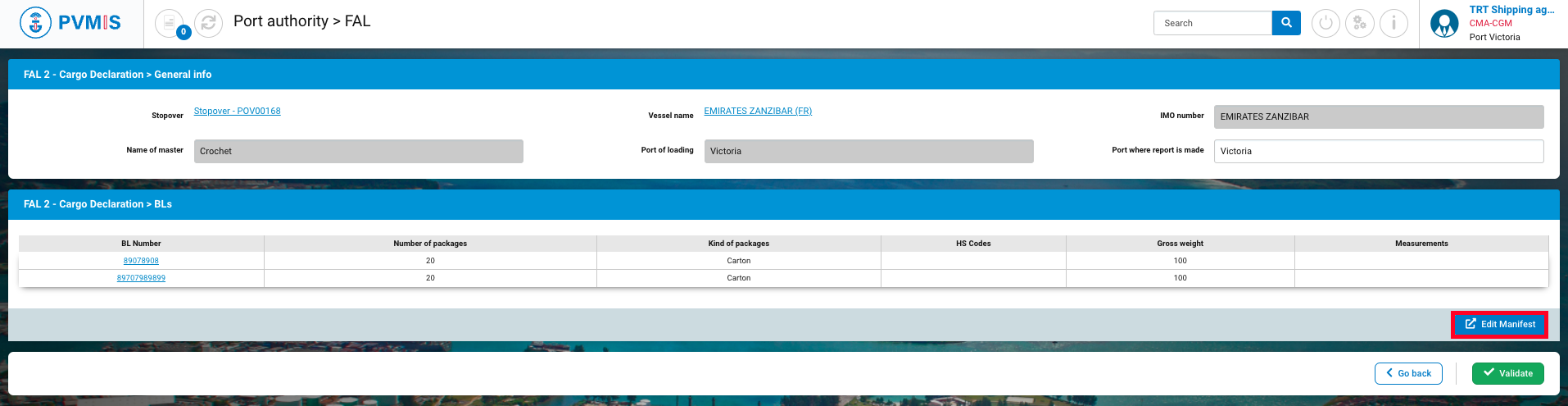This screenshot has width=1568, height=406.
Task: Click the user avatar icon
Action: point(1444,23)
